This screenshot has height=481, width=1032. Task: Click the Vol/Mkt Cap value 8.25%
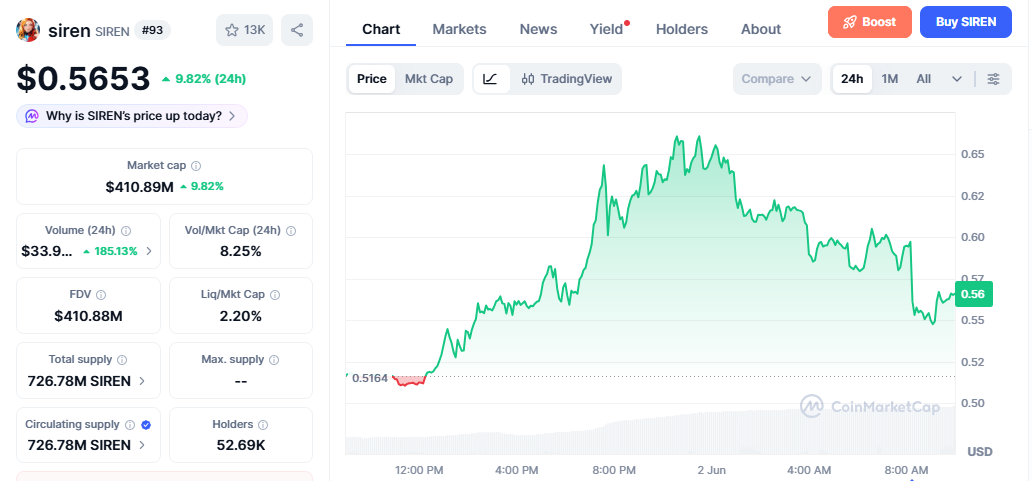pyautogui.click(x=241, y=251)
